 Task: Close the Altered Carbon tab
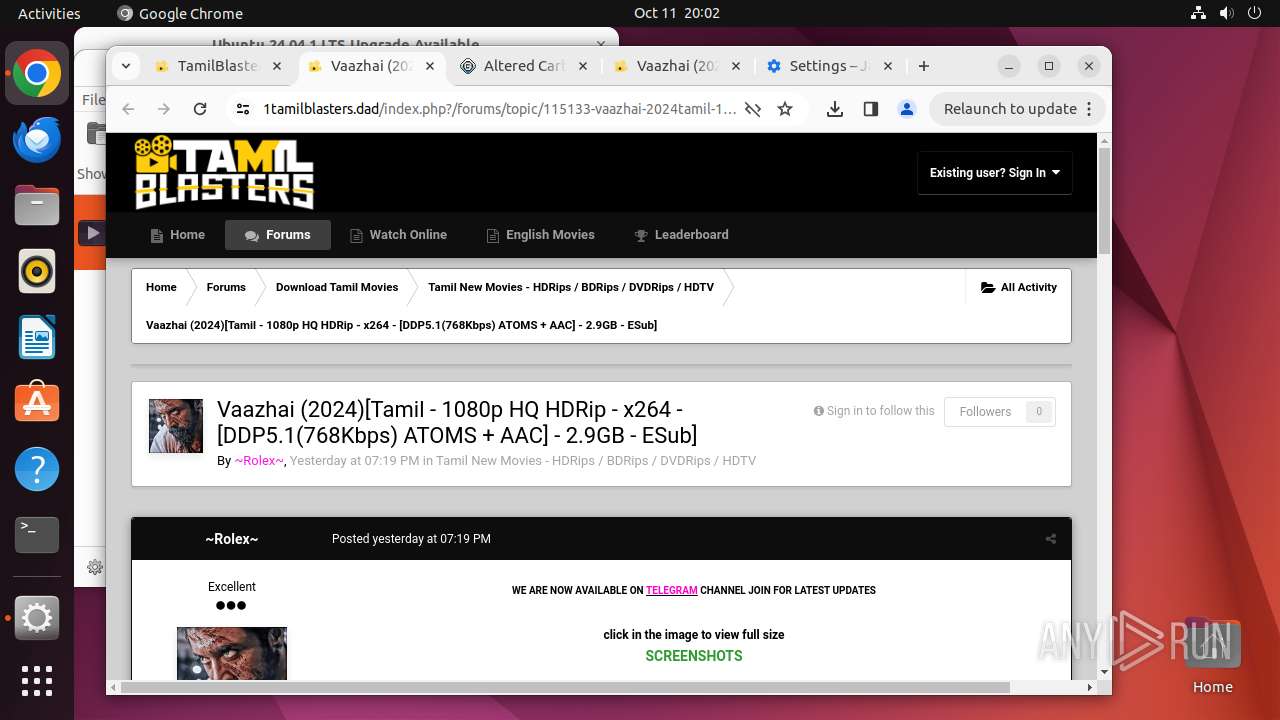[x=584, y=66]
